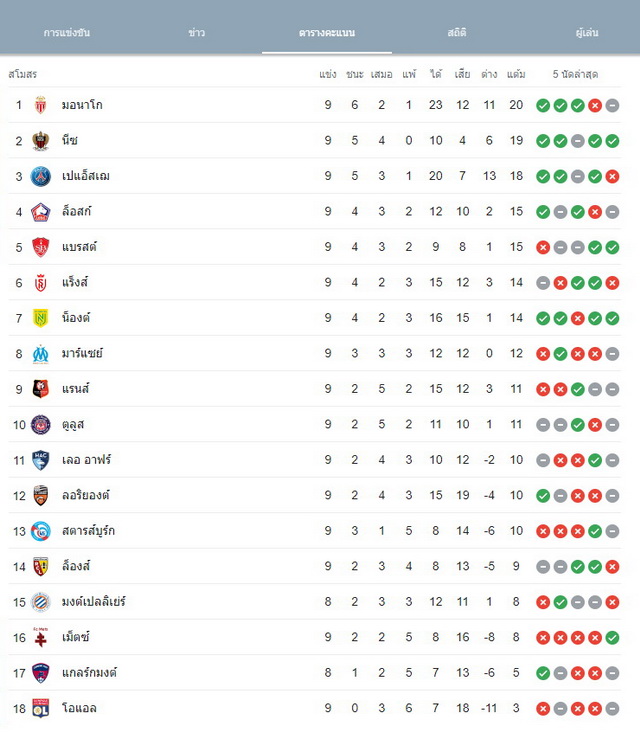Viewport: 640px width, 733px height.
Task: Click the Montpellier club logo
Action: coord(41,602)
